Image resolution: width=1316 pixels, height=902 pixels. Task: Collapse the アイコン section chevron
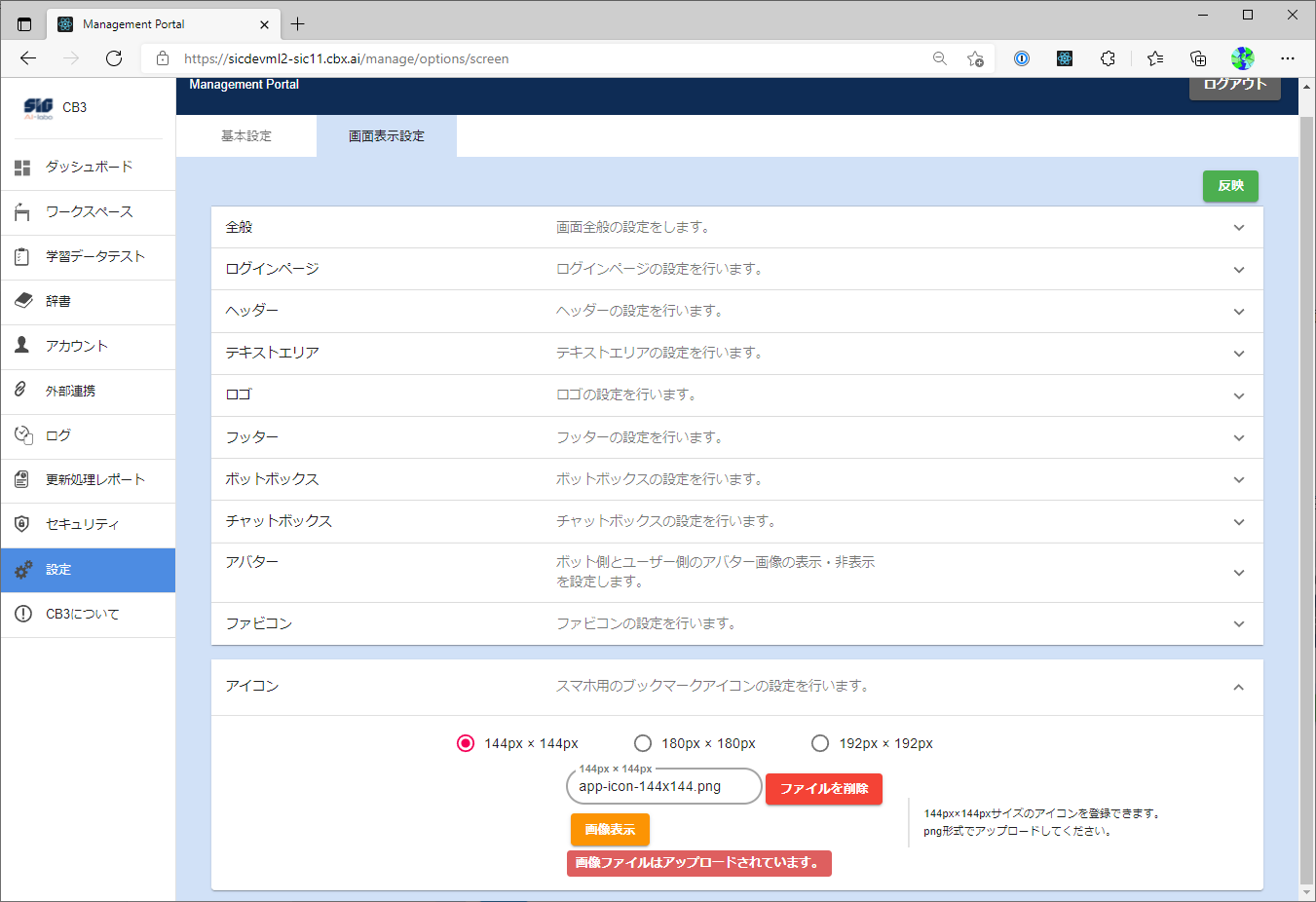click(x=1238, y=687)
